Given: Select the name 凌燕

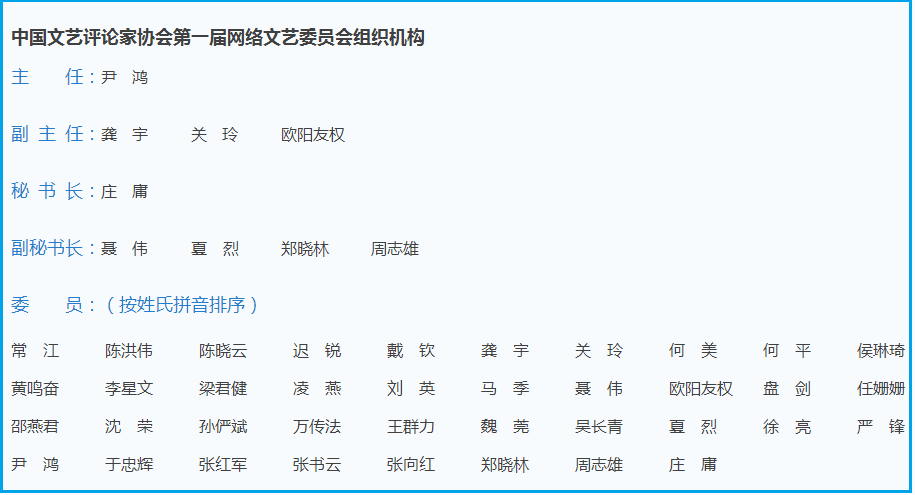Looking at the screenshot, I should pyautogui.click(x=317, y=389).
